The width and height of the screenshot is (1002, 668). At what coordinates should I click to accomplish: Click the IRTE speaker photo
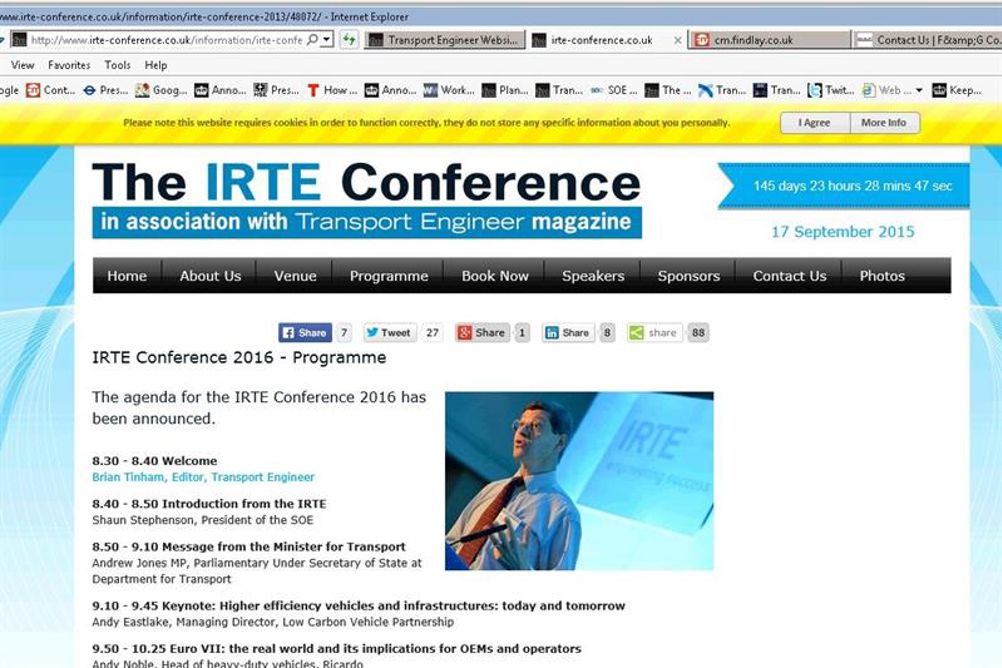click(x=579, y=481)
